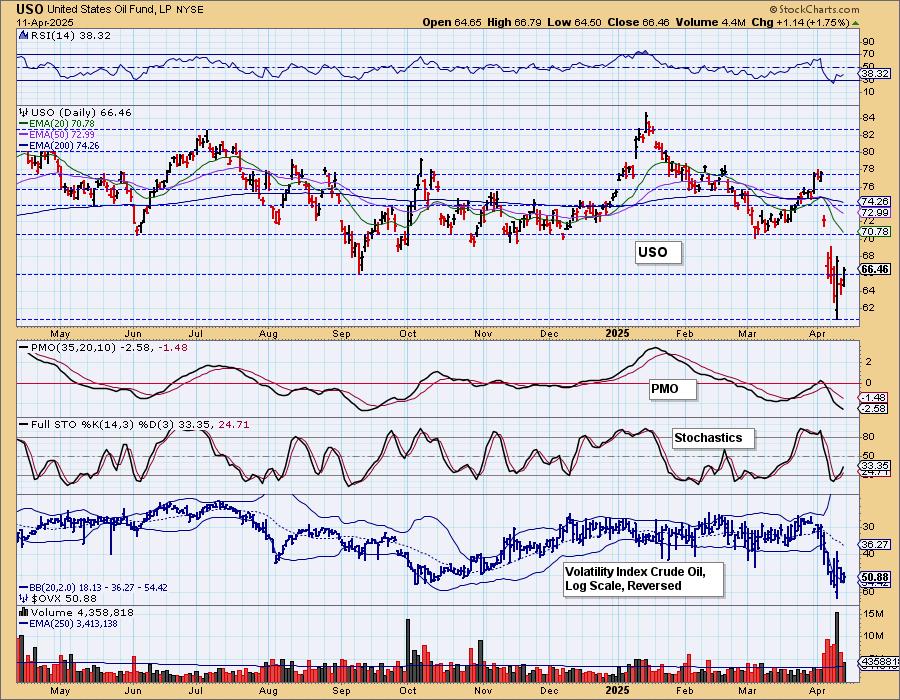Click the Sep label on bottom time axis

pos(342,690)
